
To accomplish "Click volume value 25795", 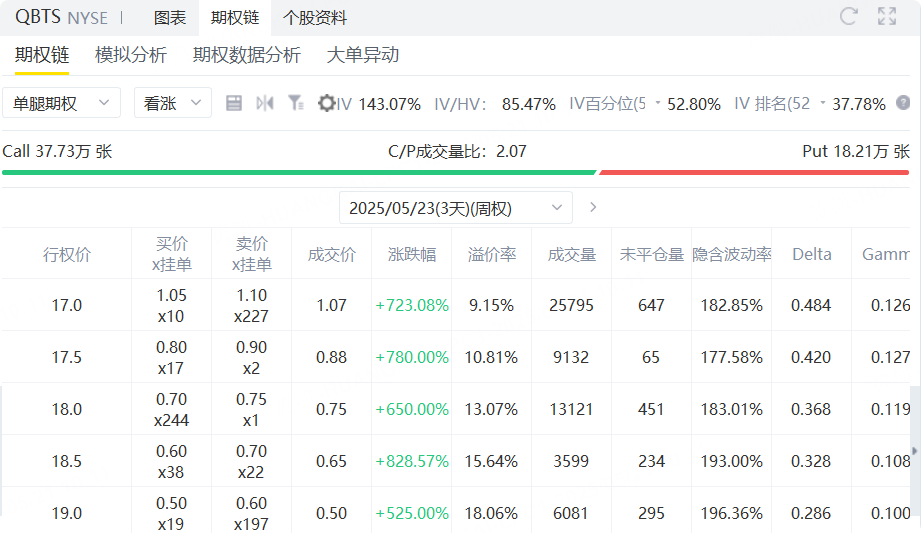I will (572, 305).
